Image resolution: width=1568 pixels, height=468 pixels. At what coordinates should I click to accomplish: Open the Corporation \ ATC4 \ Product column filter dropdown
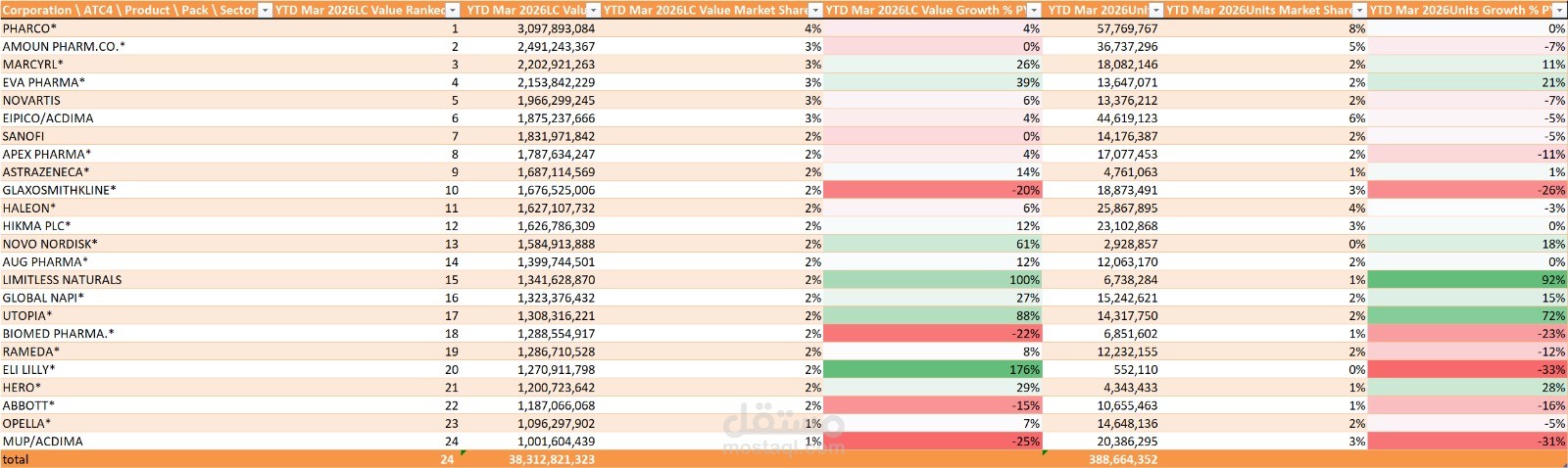tap(265, 10)
